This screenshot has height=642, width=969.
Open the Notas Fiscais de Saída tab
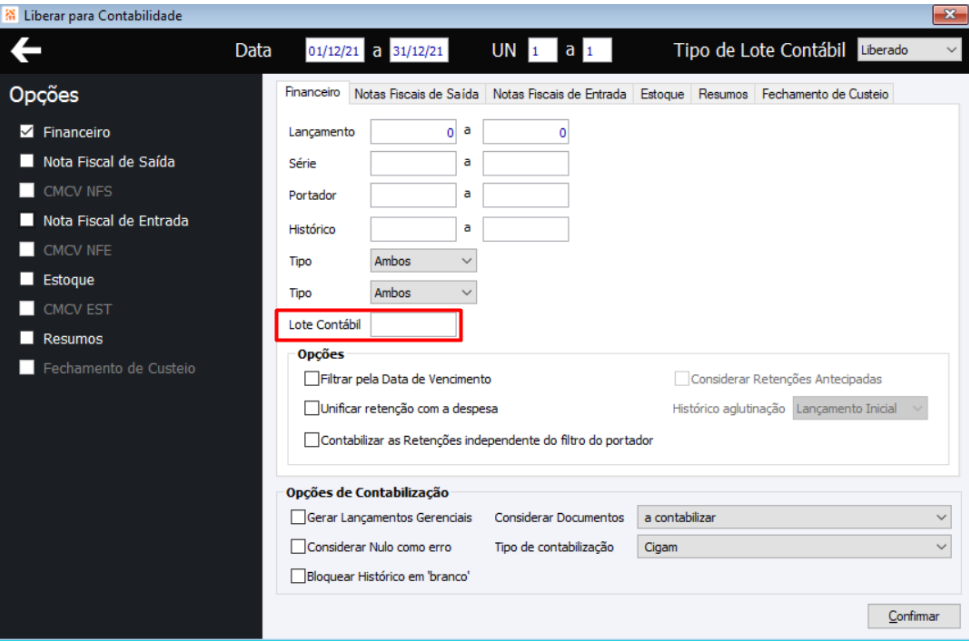click(417, 94)
